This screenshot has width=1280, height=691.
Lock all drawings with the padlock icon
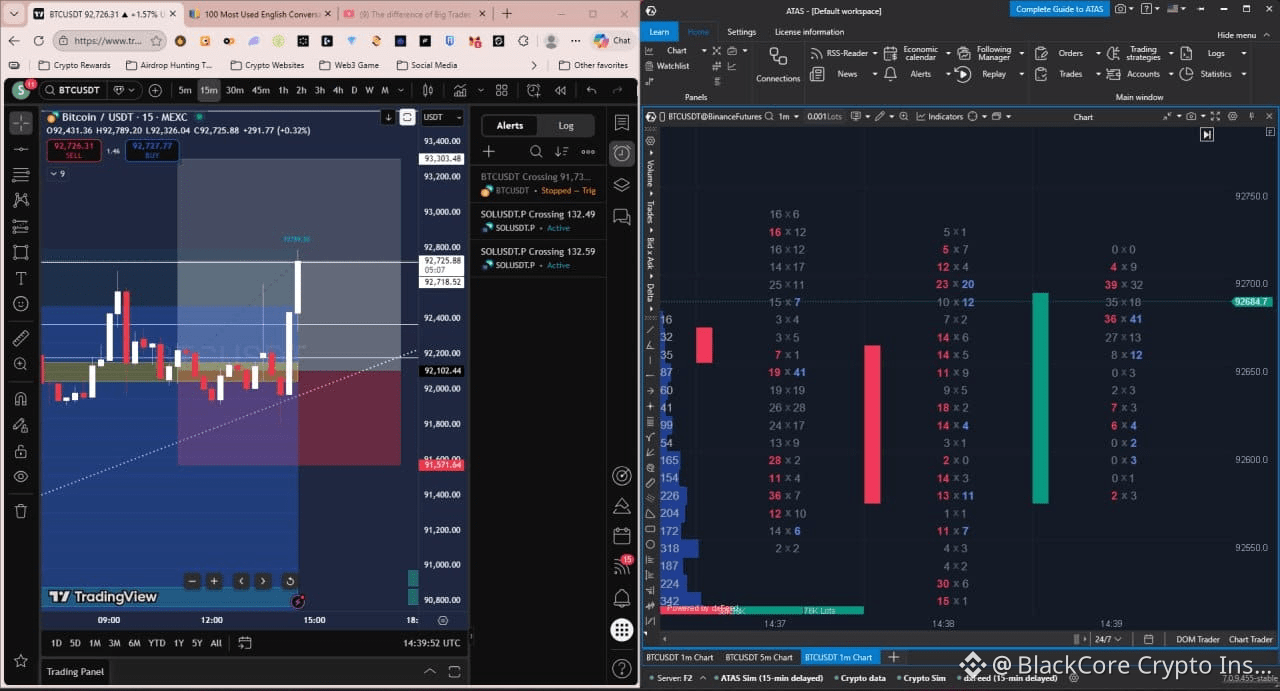click(21, 451)
